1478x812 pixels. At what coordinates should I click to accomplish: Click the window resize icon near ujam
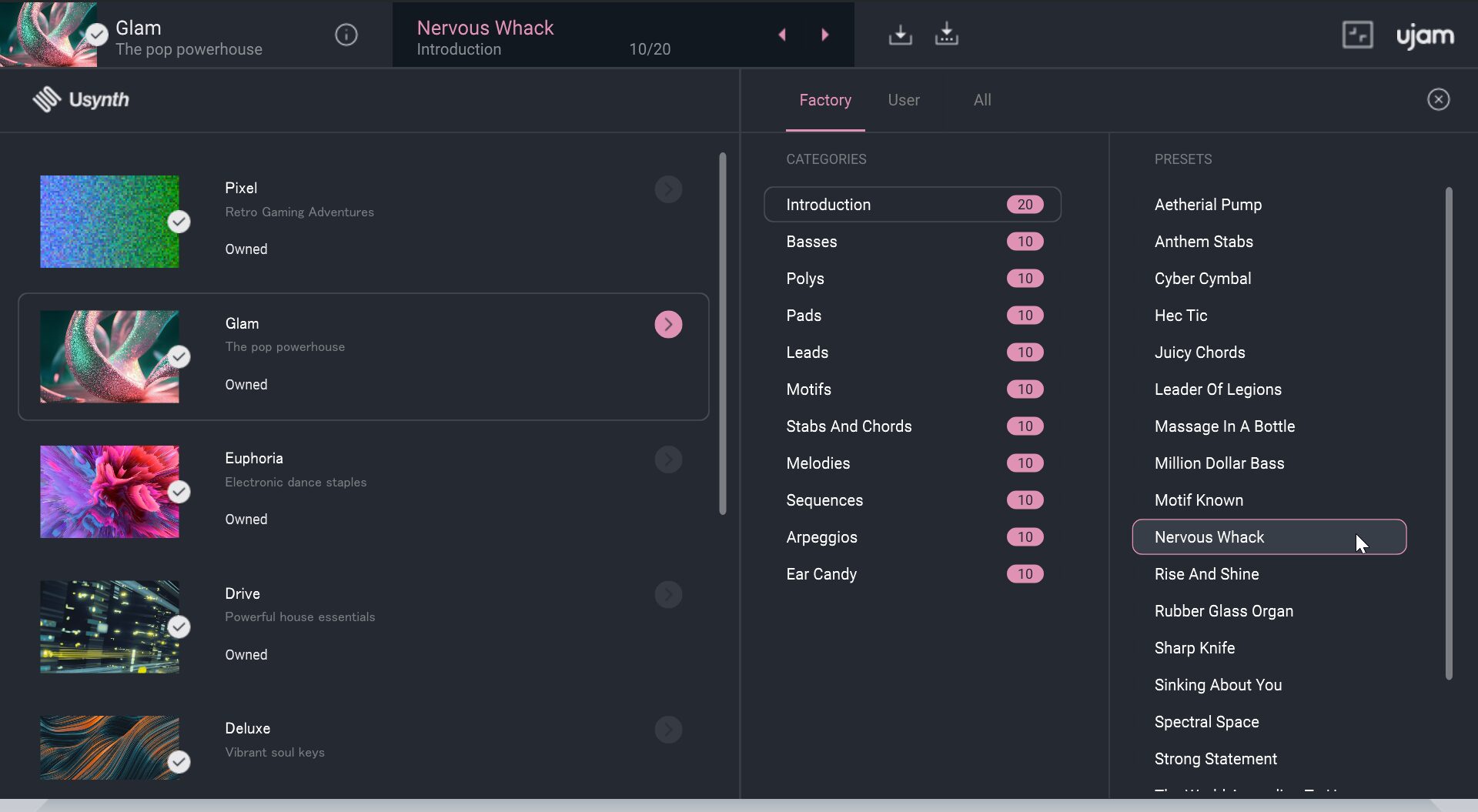[x=1357, y=35]
